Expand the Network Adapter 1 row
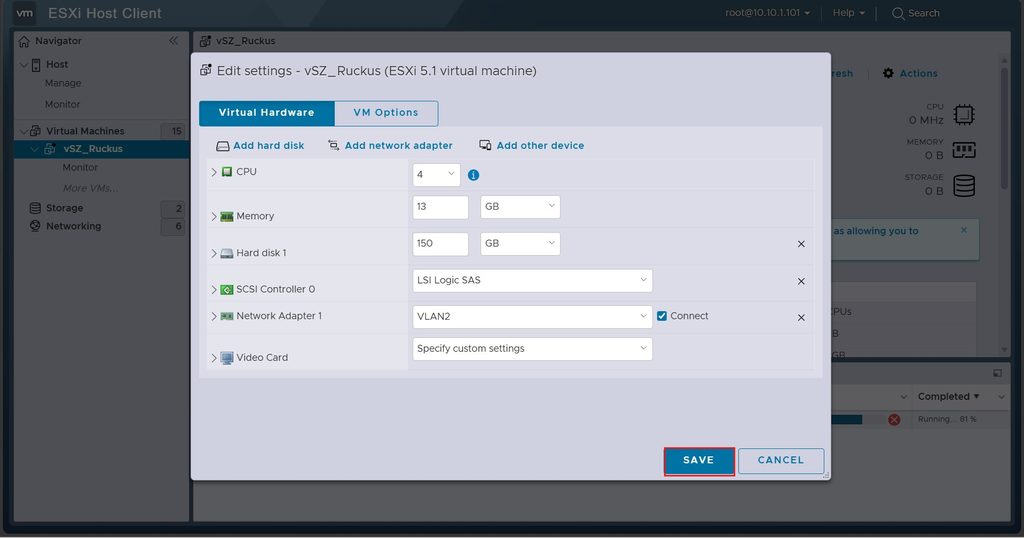Screen dimensions: 1024x538 click(214, 317)
